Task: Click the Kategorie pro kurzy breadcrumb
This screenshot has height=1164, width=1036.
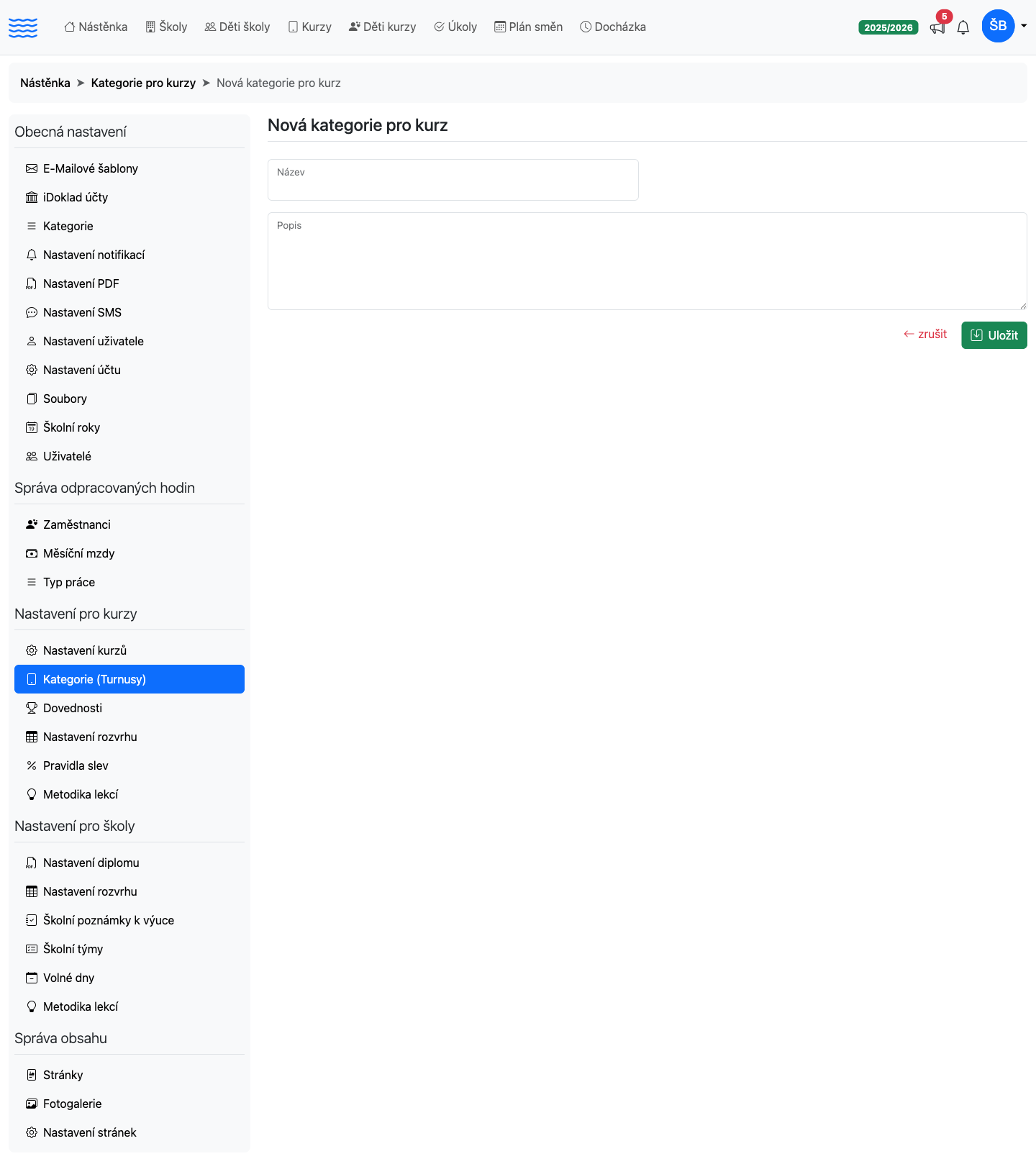Action: (143, 83)
